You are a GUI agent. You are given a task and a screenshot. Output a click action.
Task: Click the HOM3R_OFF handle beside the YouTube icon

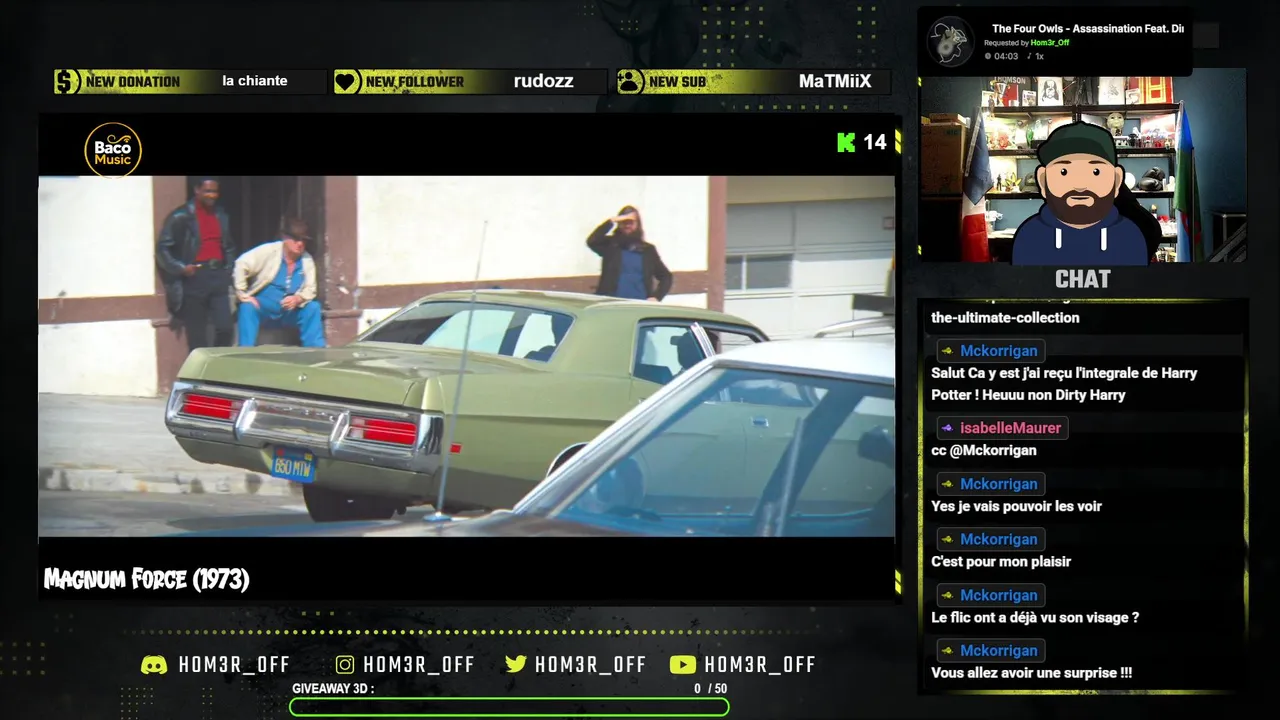point(760,665)
